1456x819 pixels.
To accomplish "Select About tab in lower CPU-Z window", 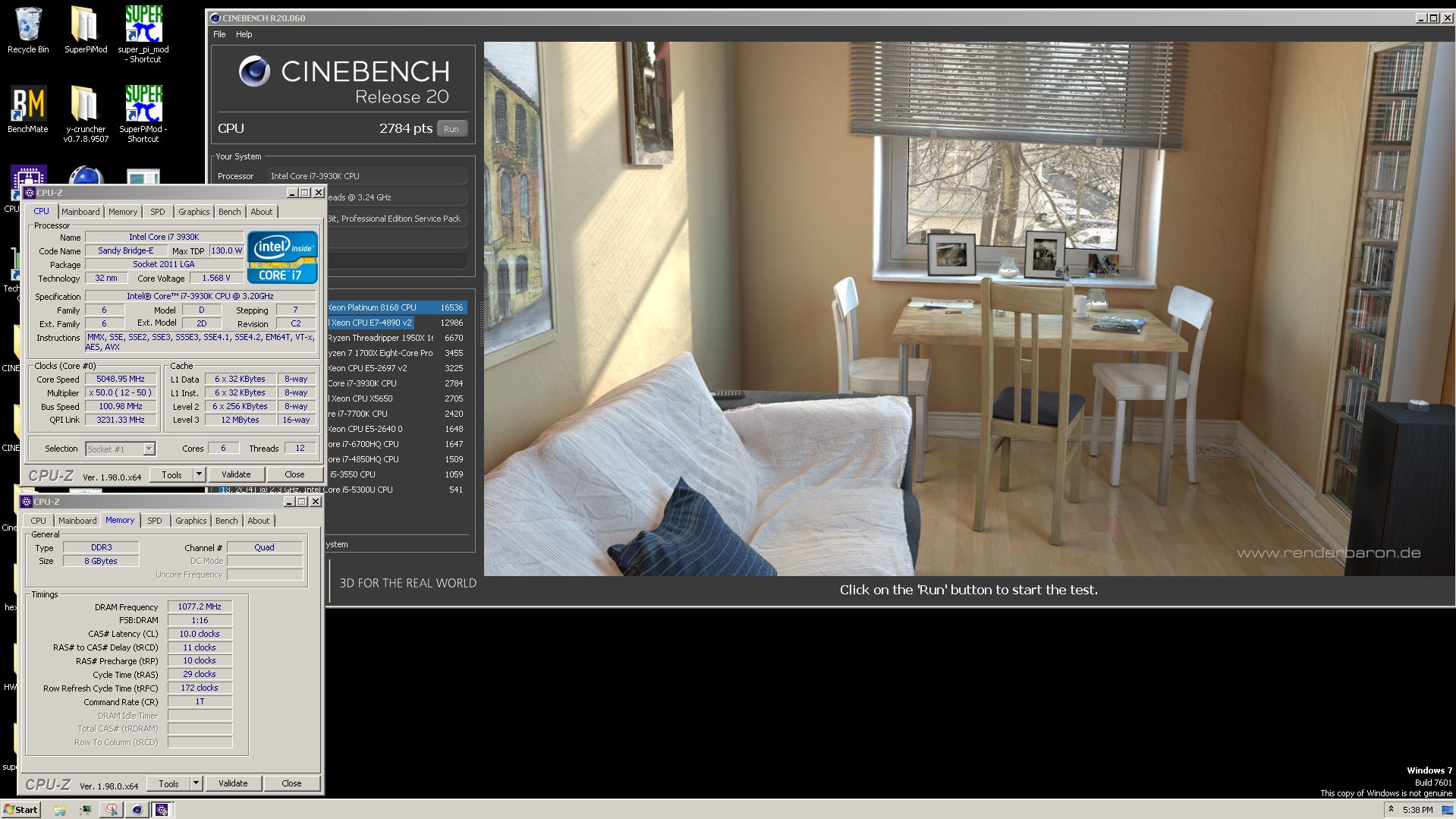I will 259,521.
